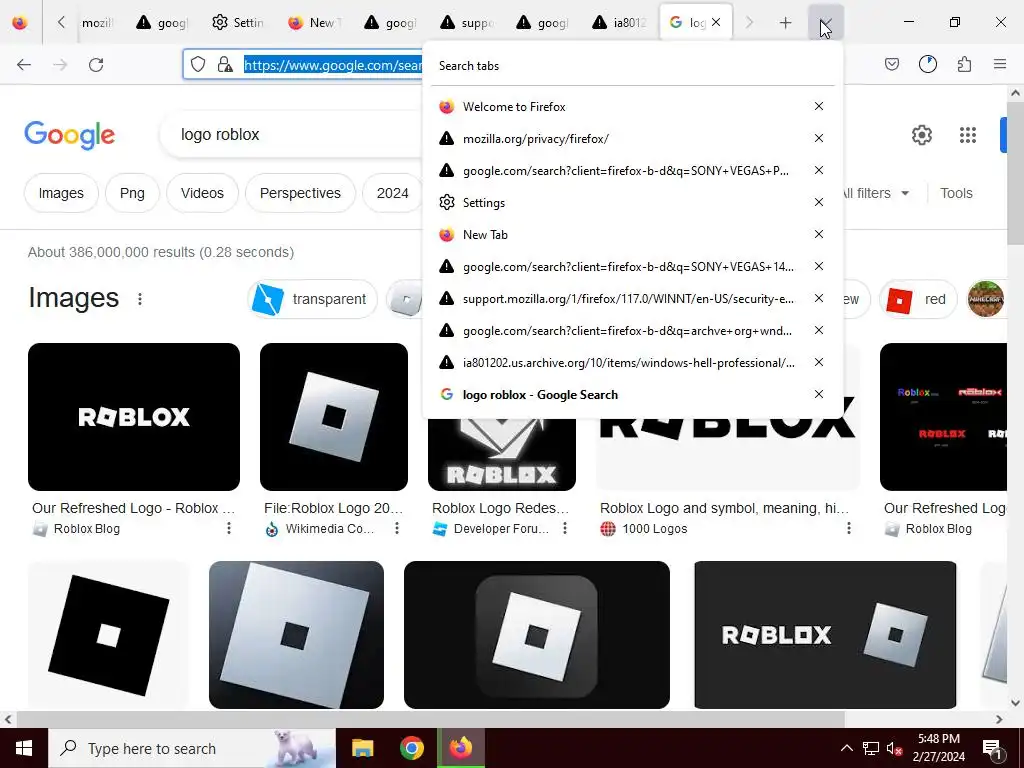
Task: Toggle the List all tabs dropdown button
Action: coord(825,23)
